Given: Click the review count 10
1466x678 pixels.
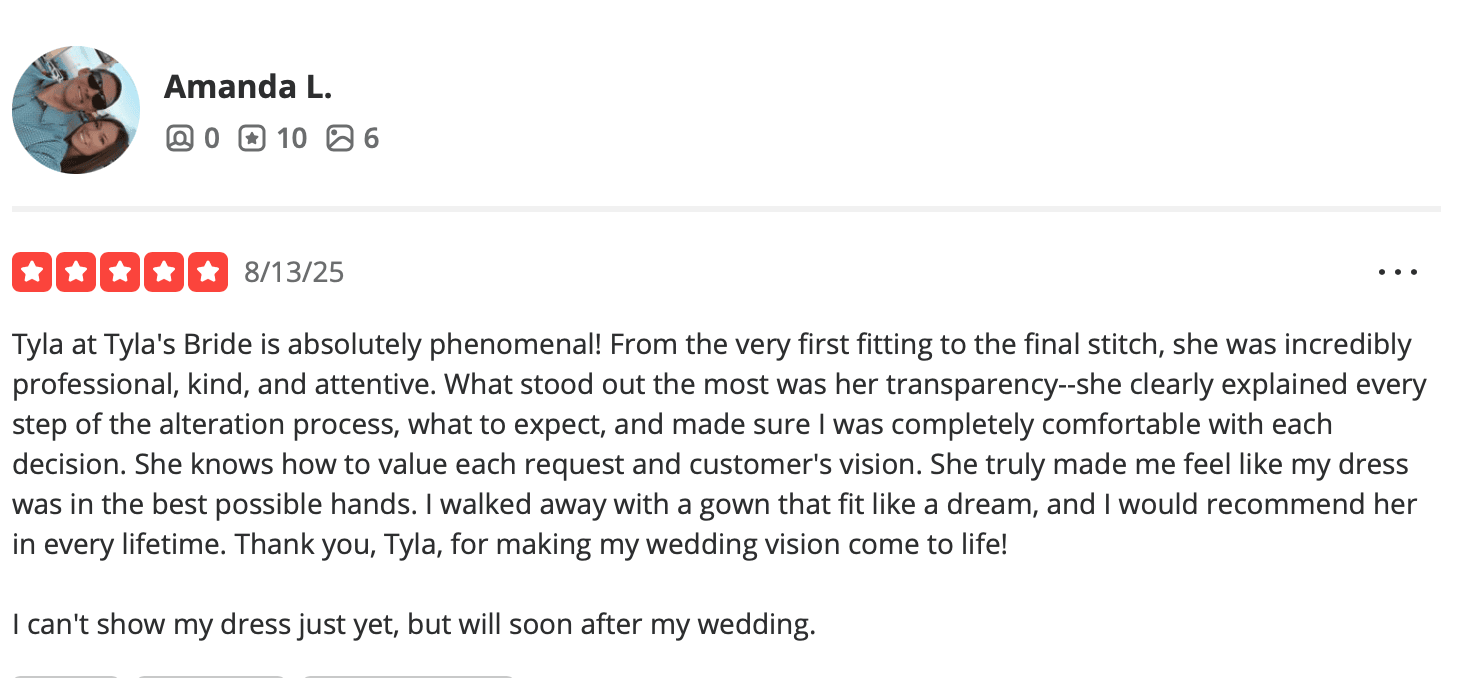Looking at the screenshot, I should [x=291, y=138].
